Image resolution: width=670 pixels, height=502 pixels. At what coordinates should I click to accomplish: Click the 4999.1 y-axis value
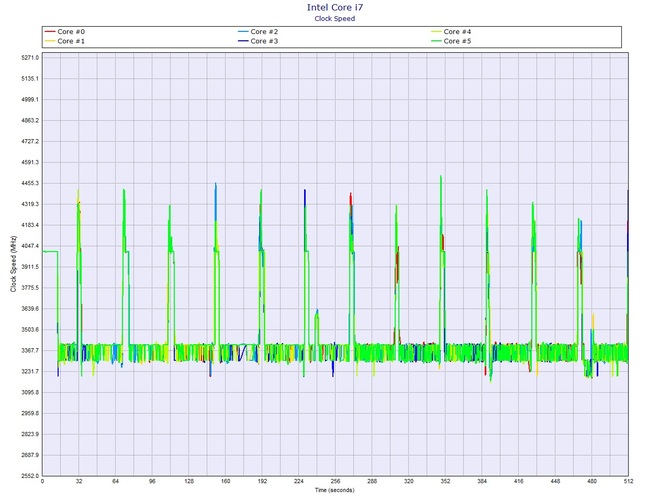coord(29,100)
